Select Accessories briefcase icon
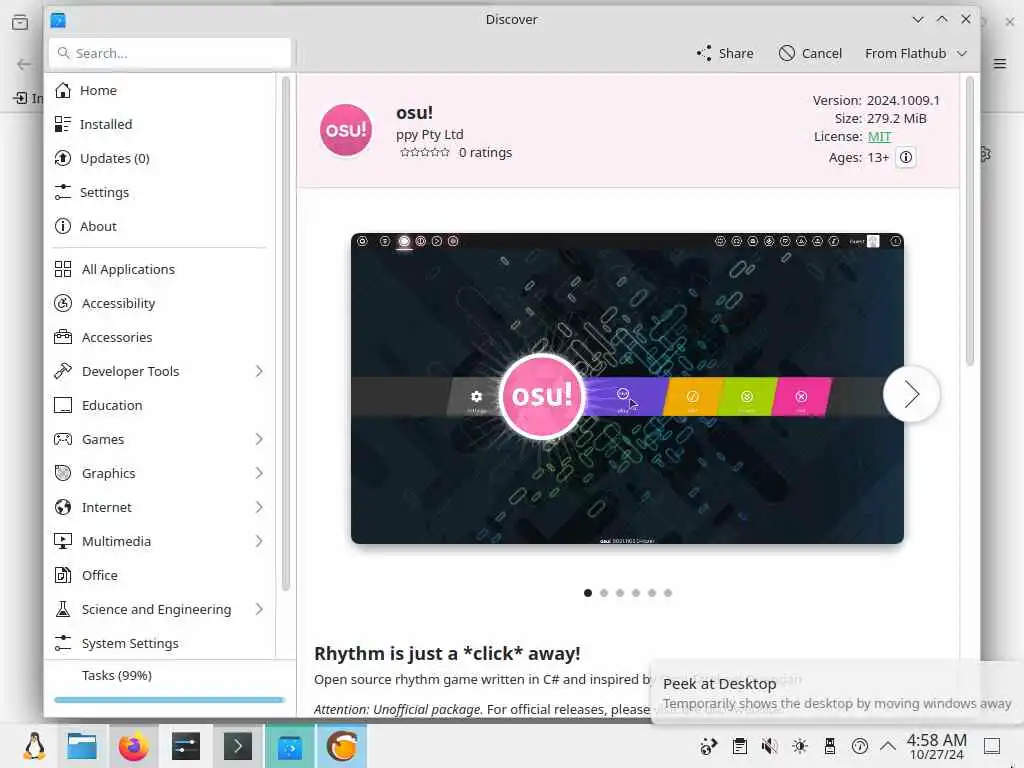The width and height of the screenshot is (1024, 768). click(63, 337)
